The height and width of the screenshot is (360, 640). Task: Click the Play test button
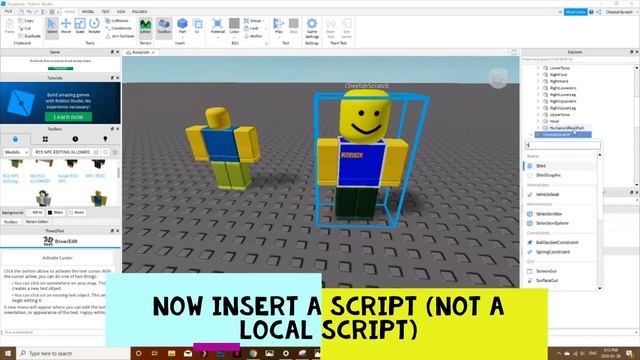click(278, 27)
